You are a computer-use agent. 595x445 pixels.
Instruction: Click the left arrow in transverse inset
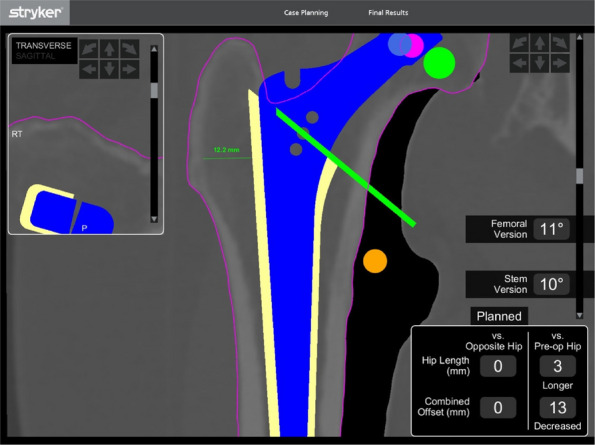tap(89, 69)
